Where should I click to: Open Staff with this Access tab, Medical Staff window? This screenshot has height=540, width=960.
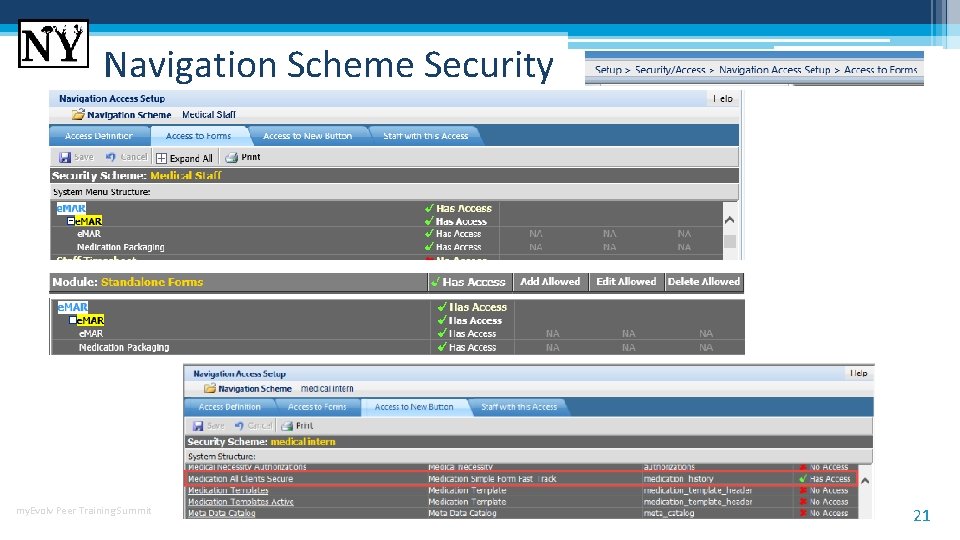(426, 136)
